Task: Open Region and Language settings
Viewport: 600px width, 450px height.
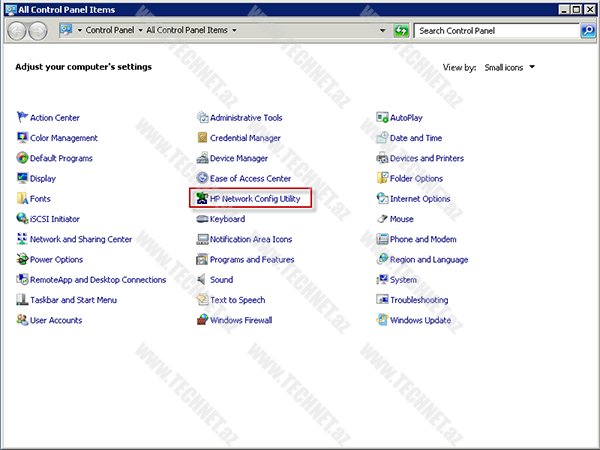Action: point(429,260)
